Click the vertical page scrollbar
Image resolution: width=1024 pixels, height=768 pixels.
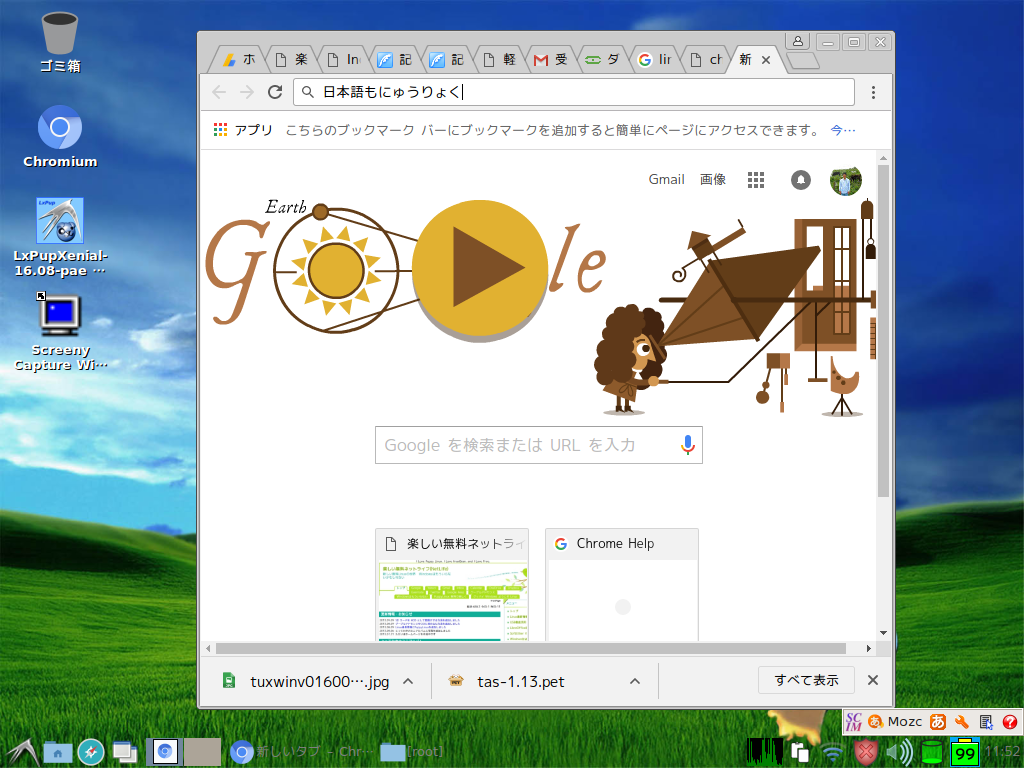coord(883,330)
